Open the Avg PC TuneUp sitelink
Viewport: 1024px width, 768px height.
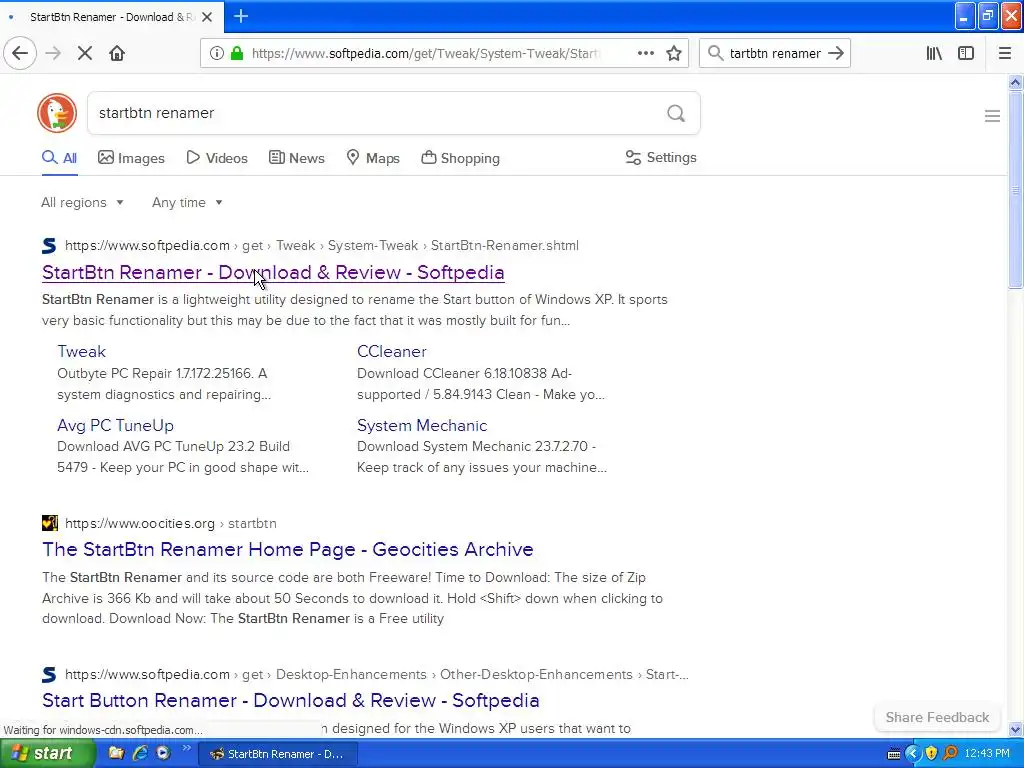tap(116, 425)
